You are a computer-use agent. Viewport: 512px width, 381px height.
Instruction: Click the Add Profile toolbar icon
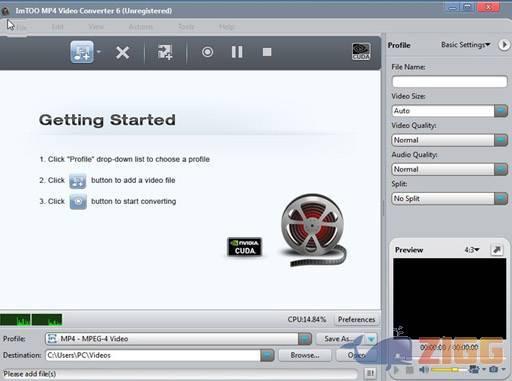pos(165,52)
